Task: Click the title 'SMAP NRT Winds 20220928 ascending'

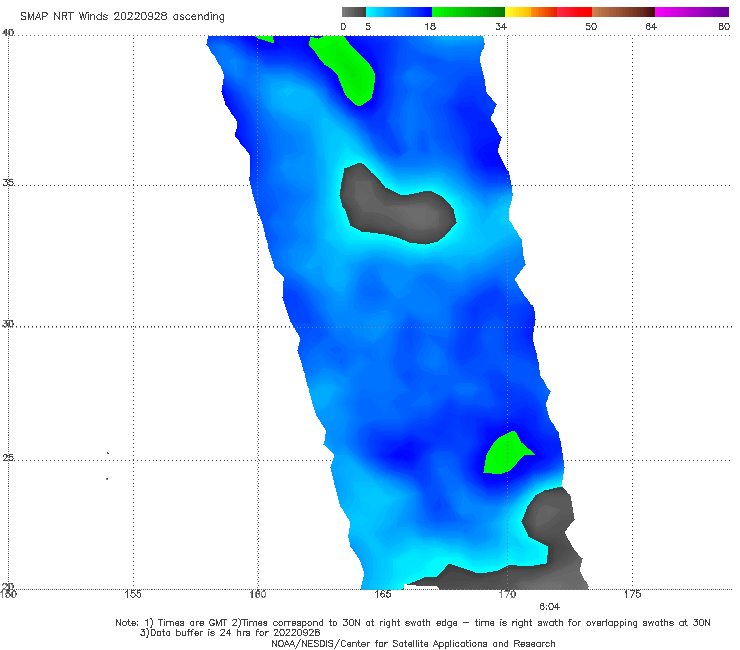Action: [x=122, y=17]
